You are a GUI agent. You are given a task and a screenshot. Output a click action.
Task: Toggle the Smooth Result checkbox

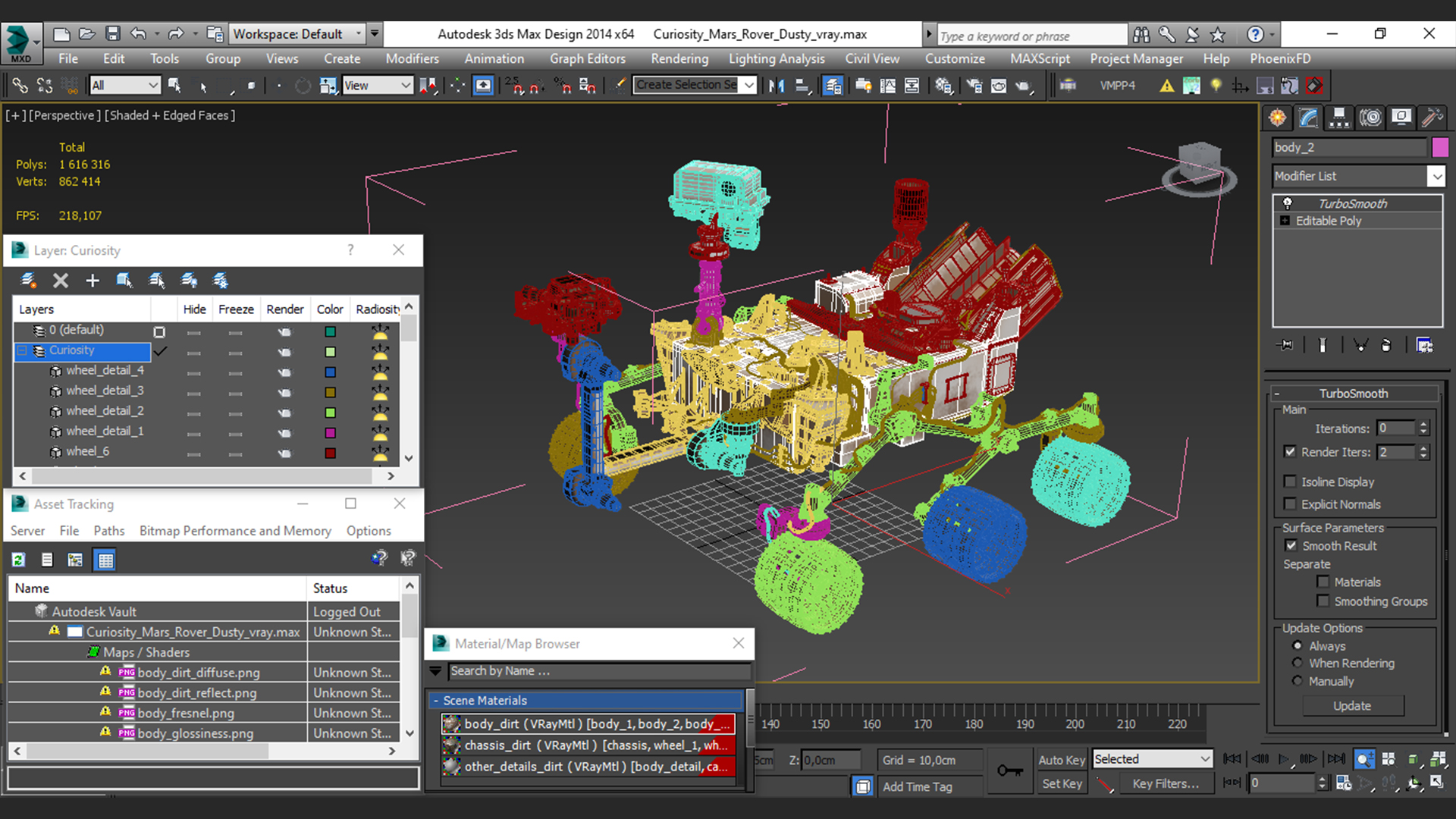pyautogui.click(x=1291, y=546)
